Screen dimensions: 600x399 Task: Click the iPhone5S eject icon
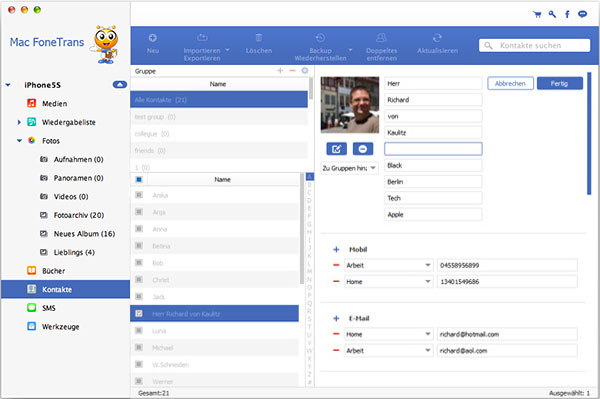pyautogui.click(x=120, y=85)
